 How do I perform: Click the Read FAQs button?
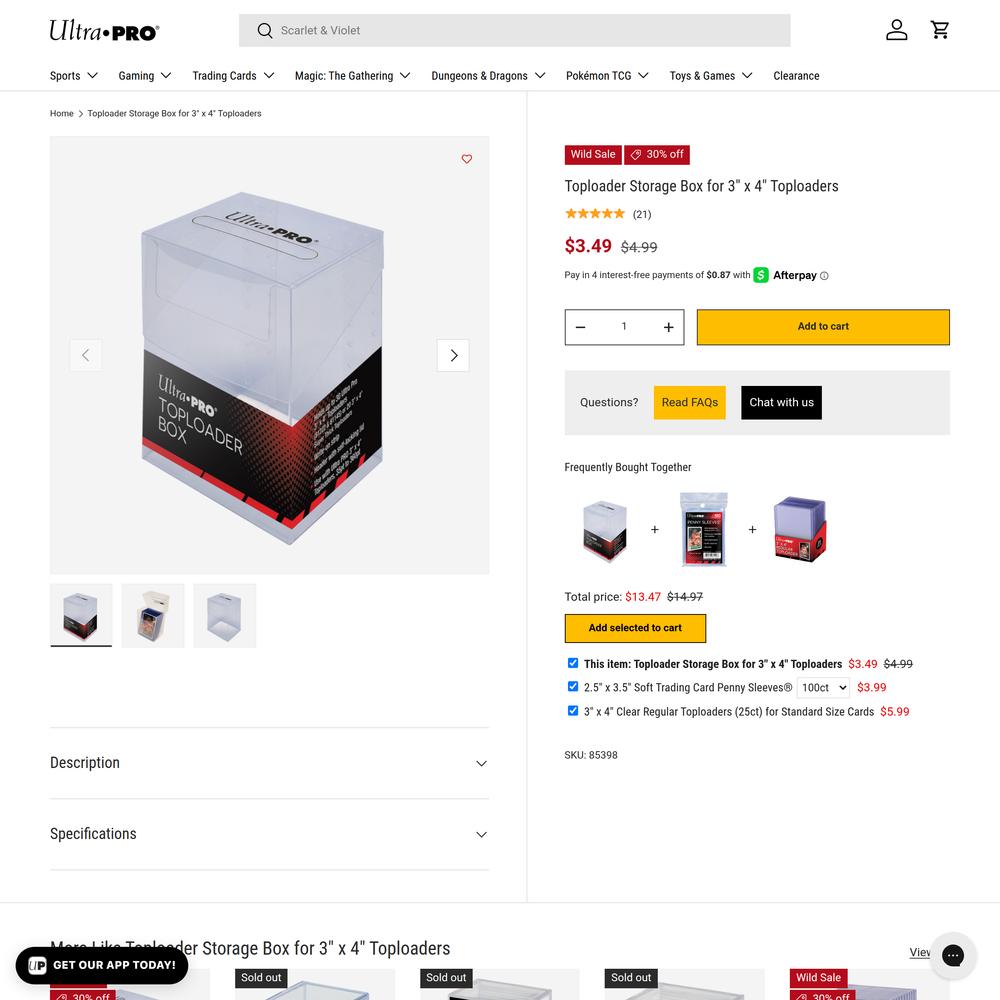point(689,402)
